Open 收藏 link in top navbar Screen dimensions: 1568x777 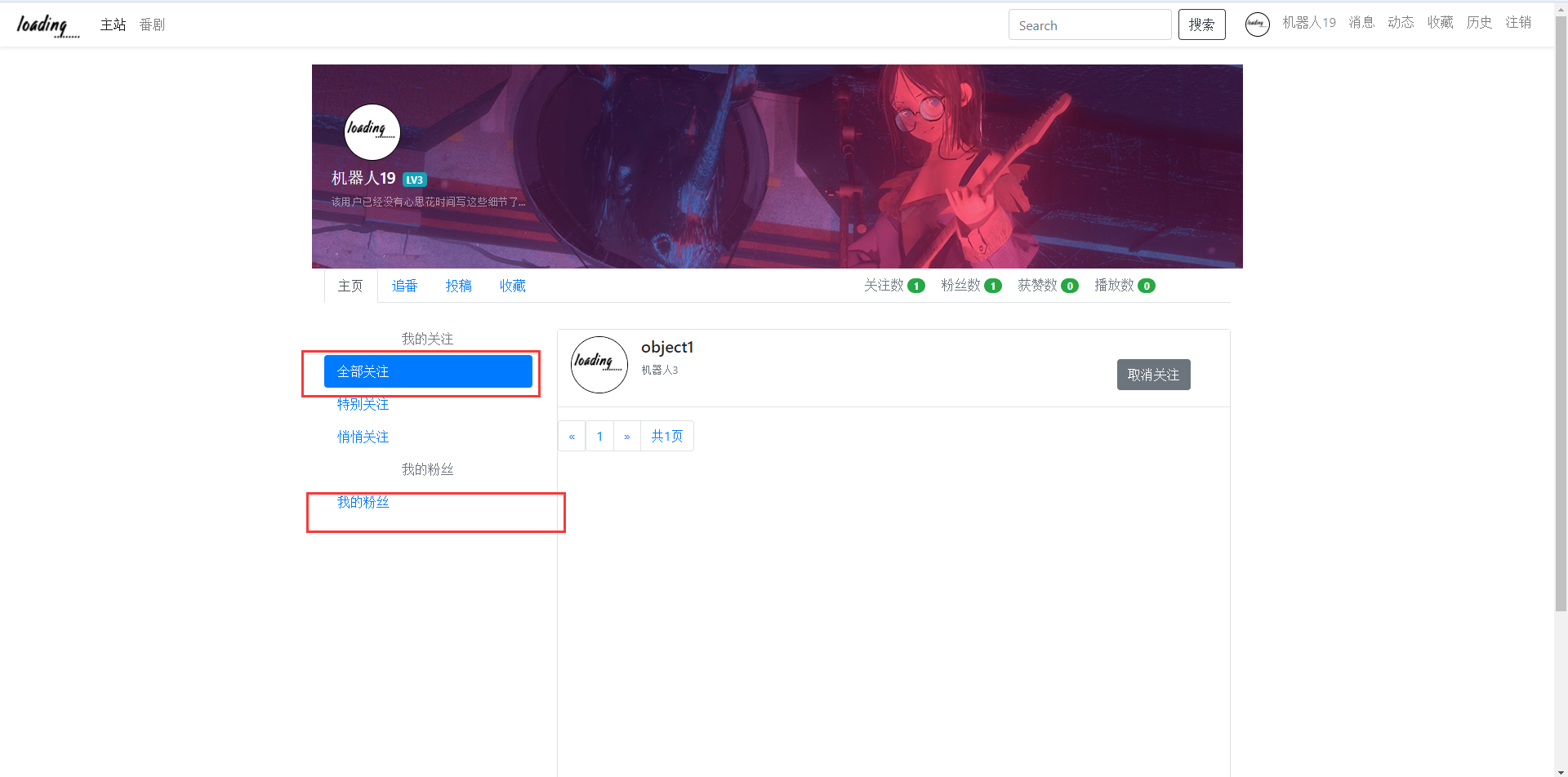pyautogui.click(x=1440, y=23)
